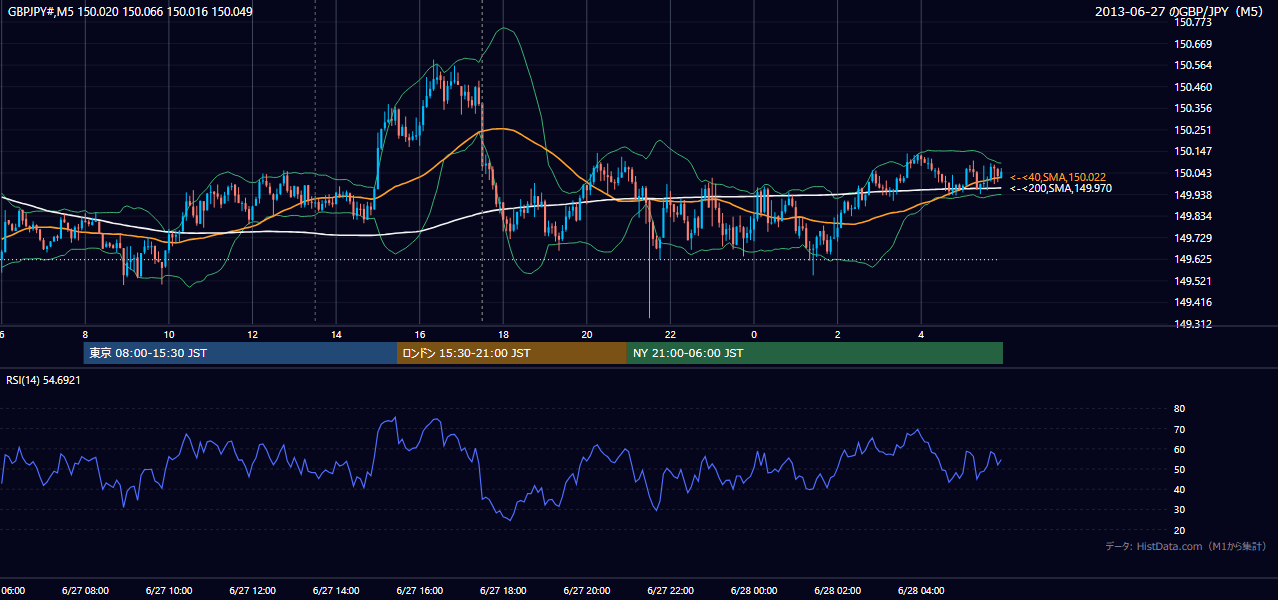Viewport: 1278px width, 600px height.
Task: Click the RSI(14) 54.6921 indicator label
Action: click(x=44, y=380)
